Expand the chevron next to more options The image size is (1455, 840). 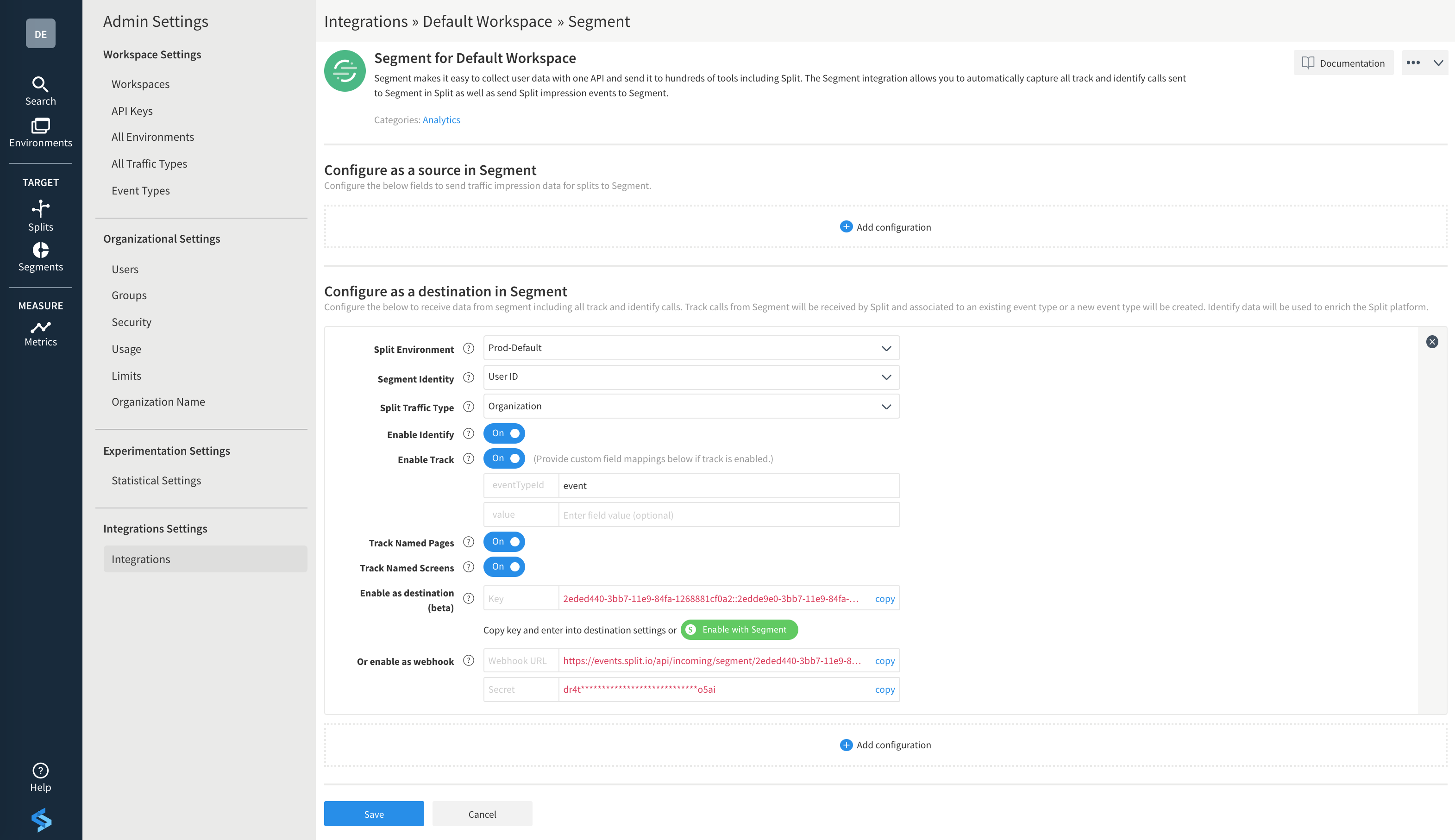(1438, 63)
